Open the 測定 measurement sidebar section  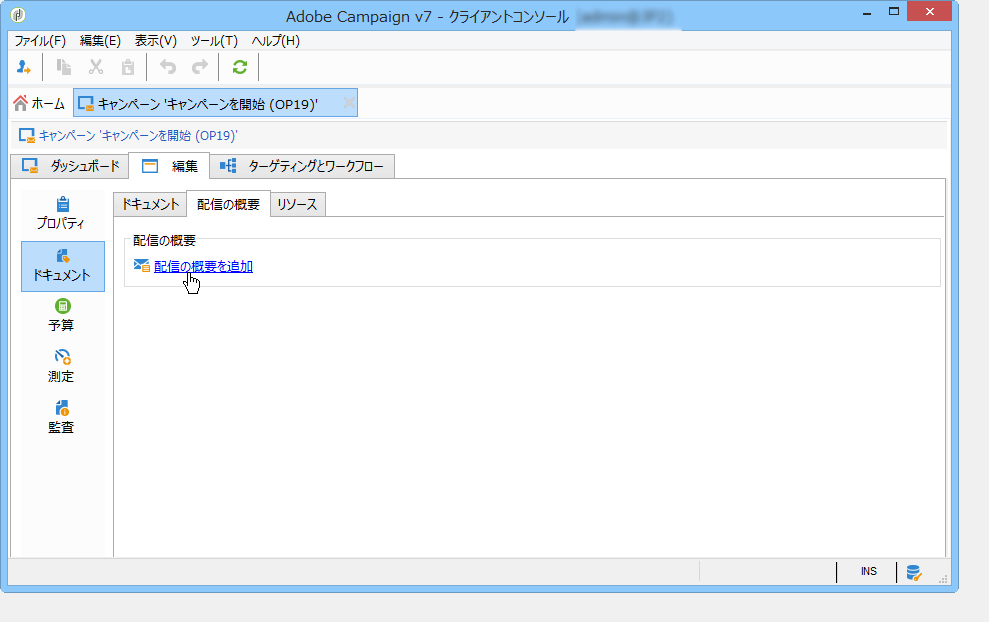[62, 367]
